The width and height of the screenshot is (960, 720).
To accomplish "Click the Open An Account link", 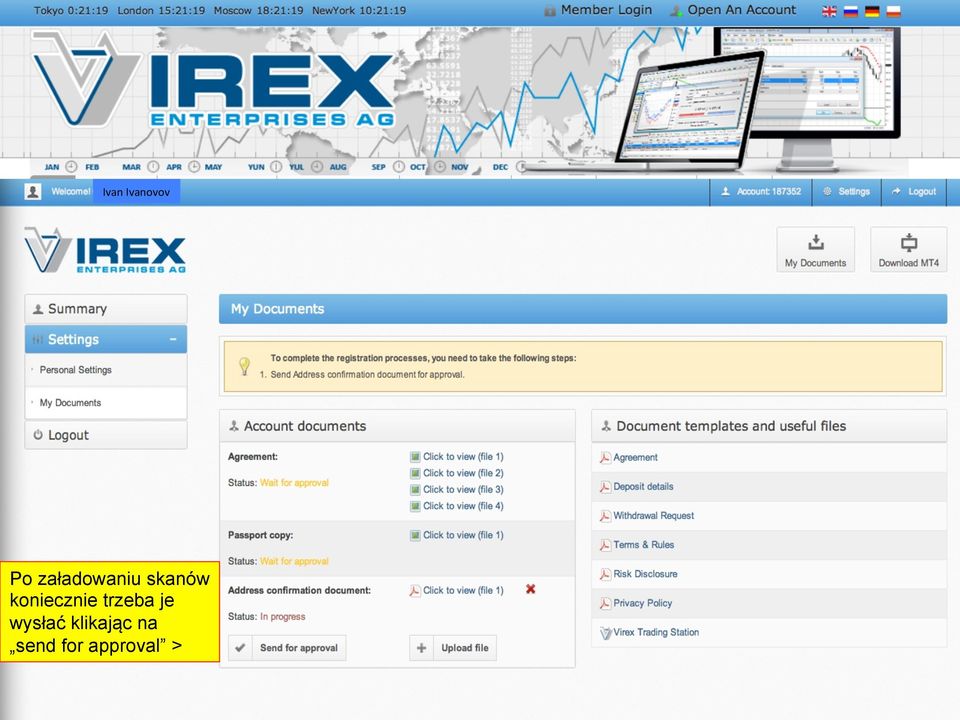I will [x=741, y=10].
